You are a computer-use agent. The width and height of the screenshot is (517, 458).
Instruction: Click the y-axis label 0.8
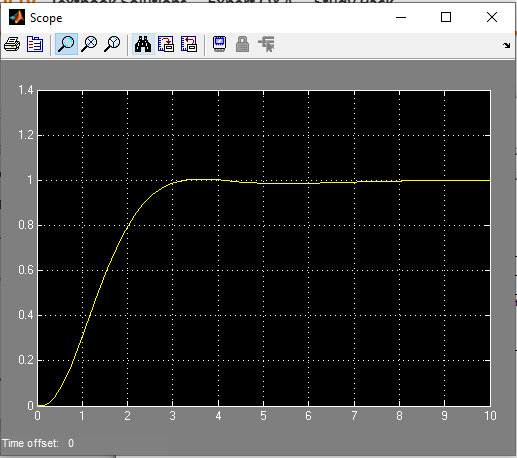click(x=26, y=225)
